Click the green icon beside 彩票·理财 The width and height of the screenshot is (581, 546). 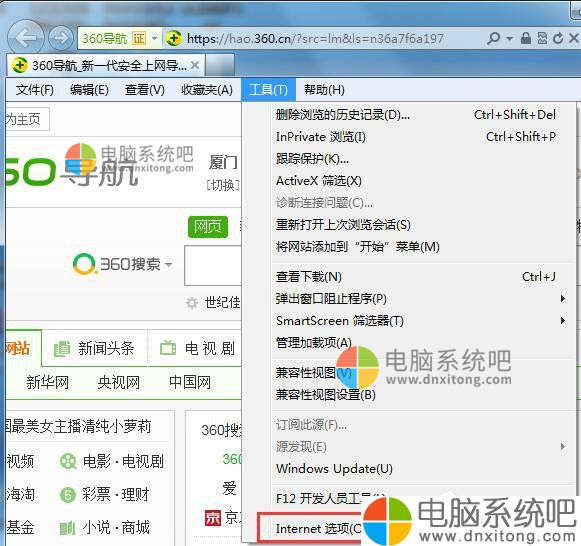click(68, 495)
